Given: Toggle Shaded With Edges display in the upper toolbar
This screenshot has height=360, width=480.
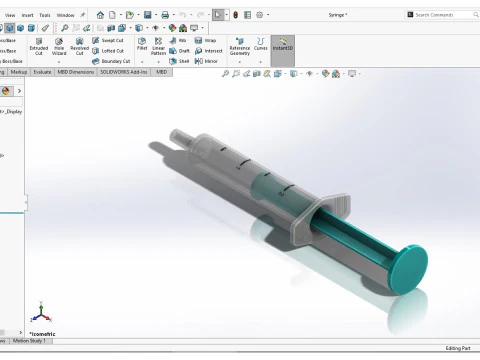Looking at the screenshot, I should point(10,28).
